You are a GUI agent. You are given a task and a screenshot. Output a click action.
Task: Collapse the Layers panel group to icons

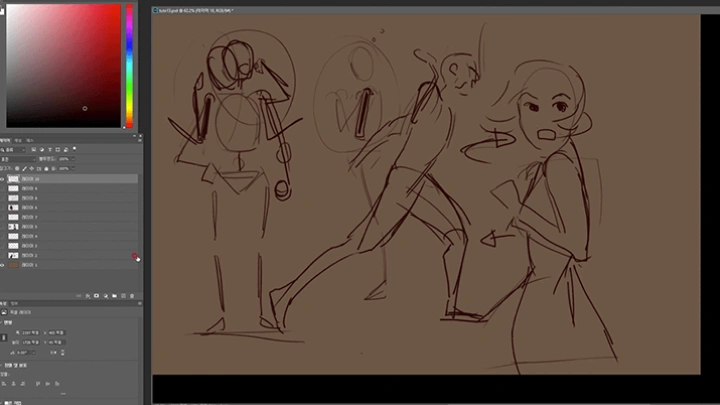coord(134,136)
